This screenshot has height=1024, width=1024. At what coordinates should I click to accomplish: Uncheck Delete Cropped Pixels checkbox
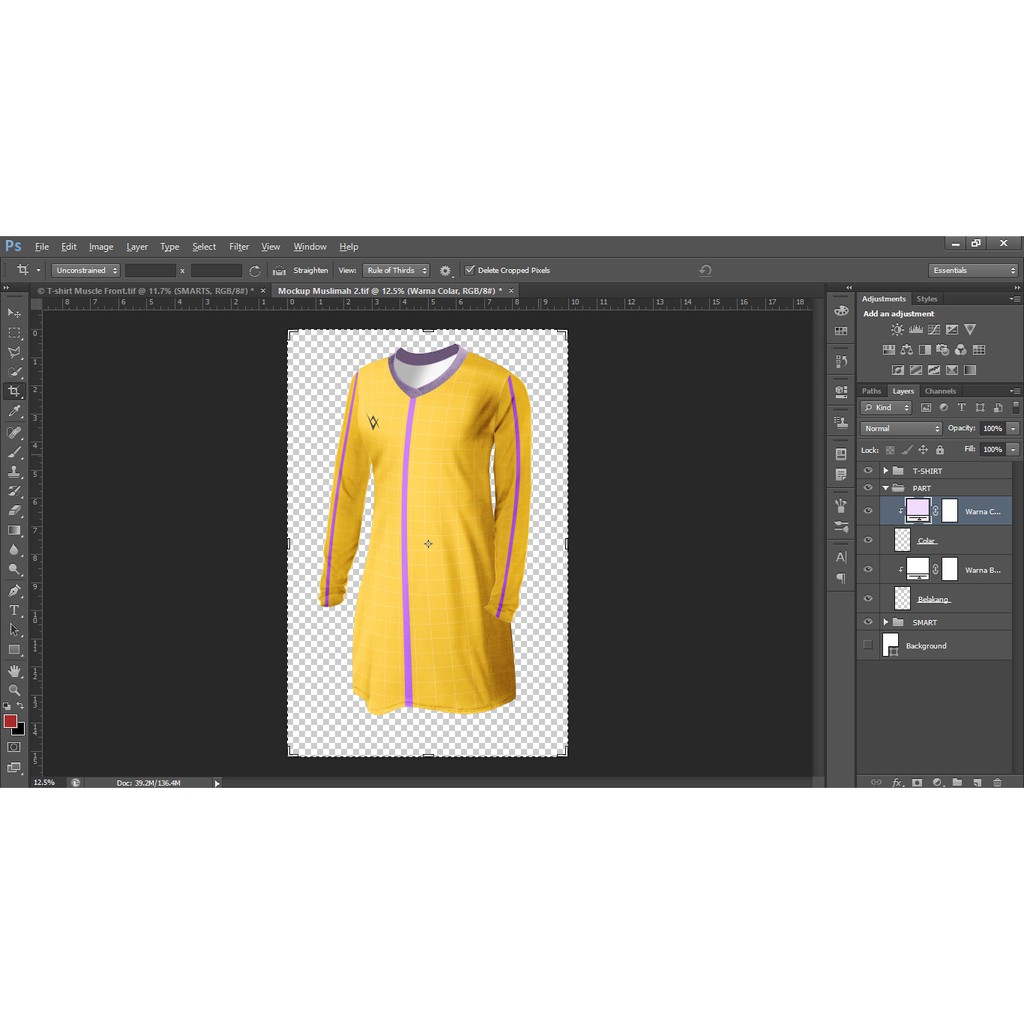(x=470, y=270)
